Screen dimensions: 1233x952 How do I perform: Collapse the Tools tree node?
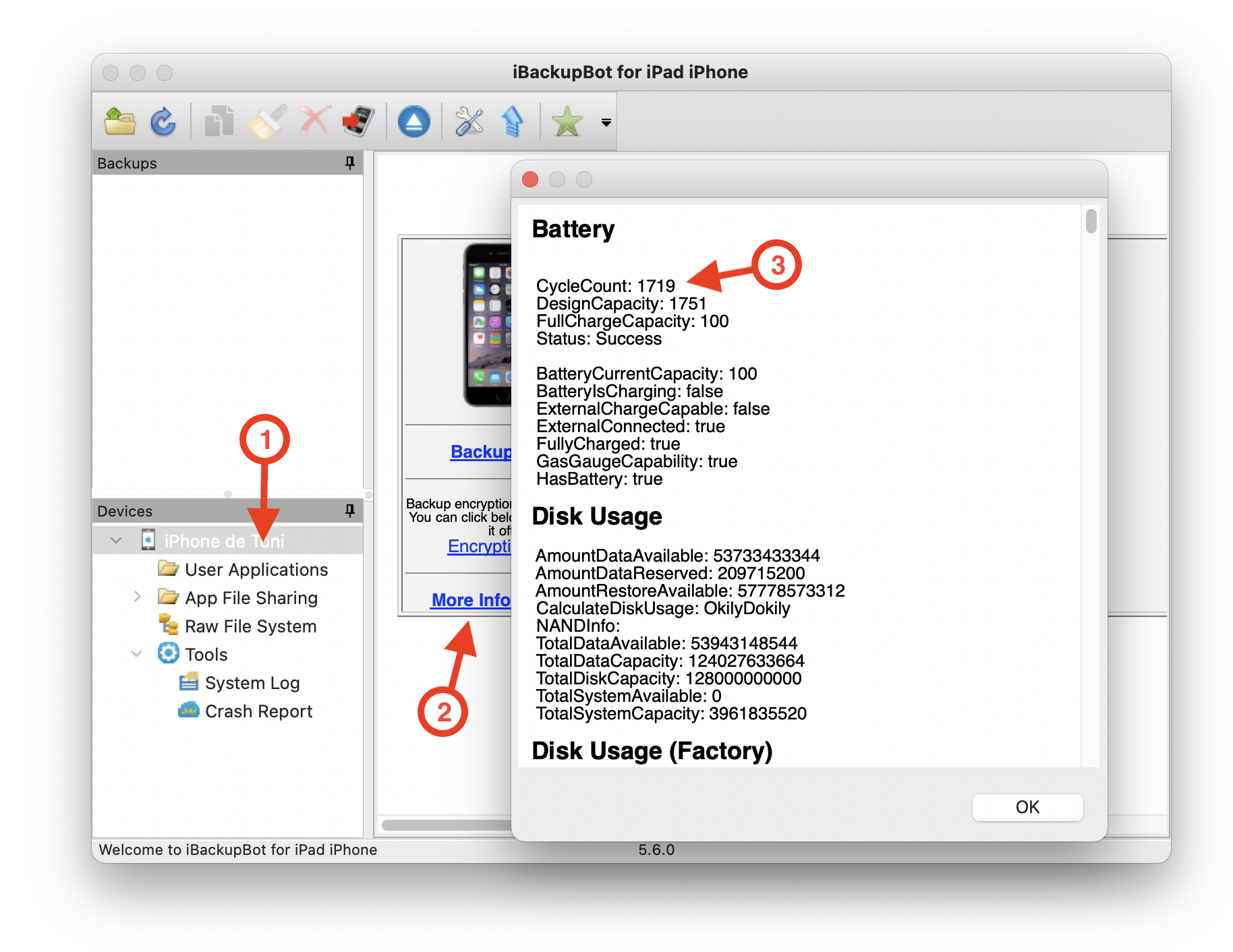point(136,654)
